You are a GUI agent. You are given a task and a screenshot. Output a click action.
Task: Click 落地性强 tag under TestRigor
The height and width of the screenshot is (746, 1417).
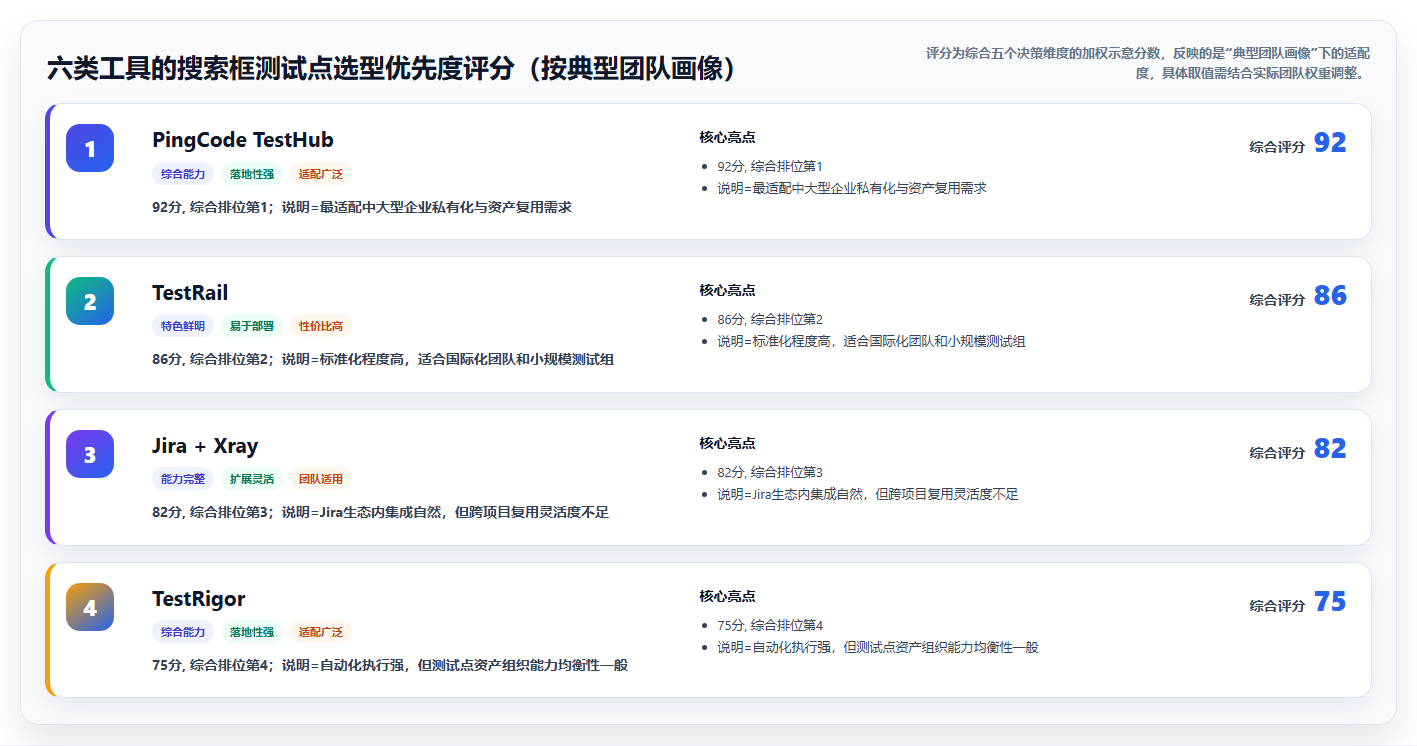coord(252,632)
